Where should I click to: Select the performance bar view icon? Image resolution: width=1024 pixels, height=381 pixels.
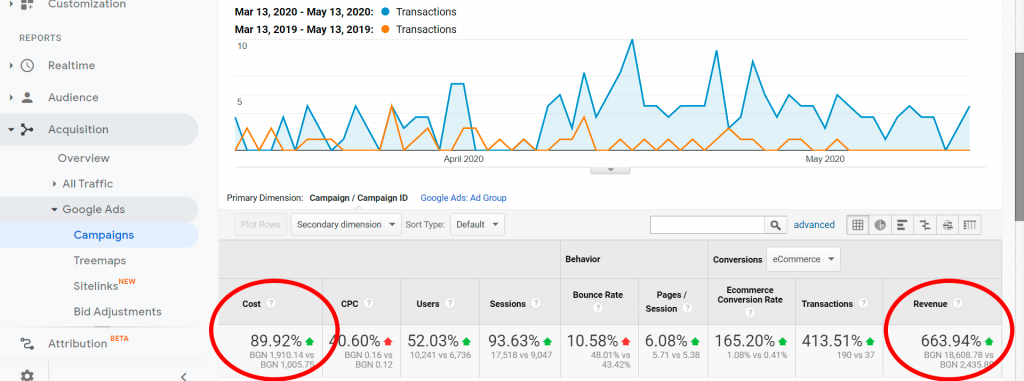[902, 225]
